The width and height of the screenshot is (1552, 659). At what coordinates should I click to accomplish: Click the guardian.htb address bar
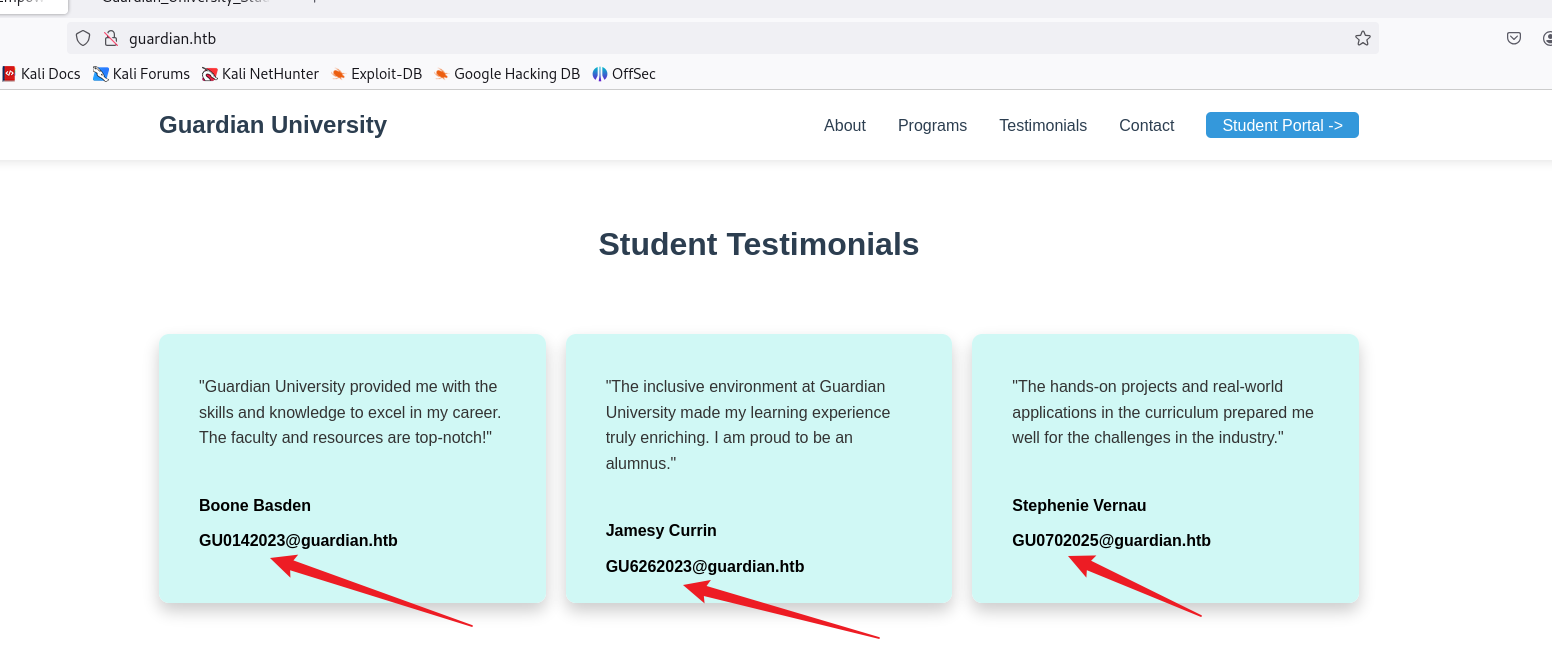(x=723, y=38)
